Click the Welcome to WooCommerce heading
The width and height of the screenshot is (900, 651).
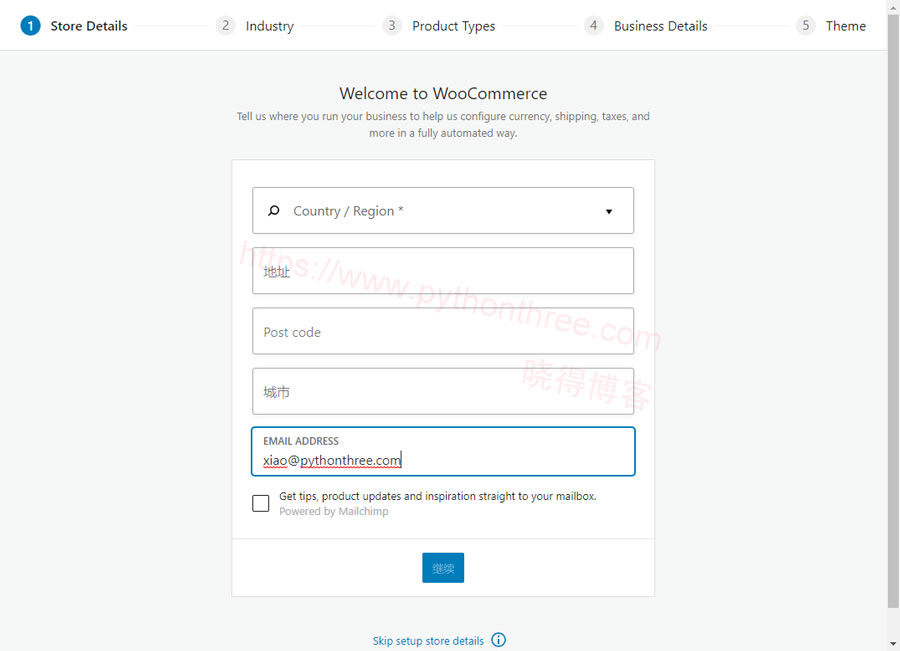click(x=443, y=93)
